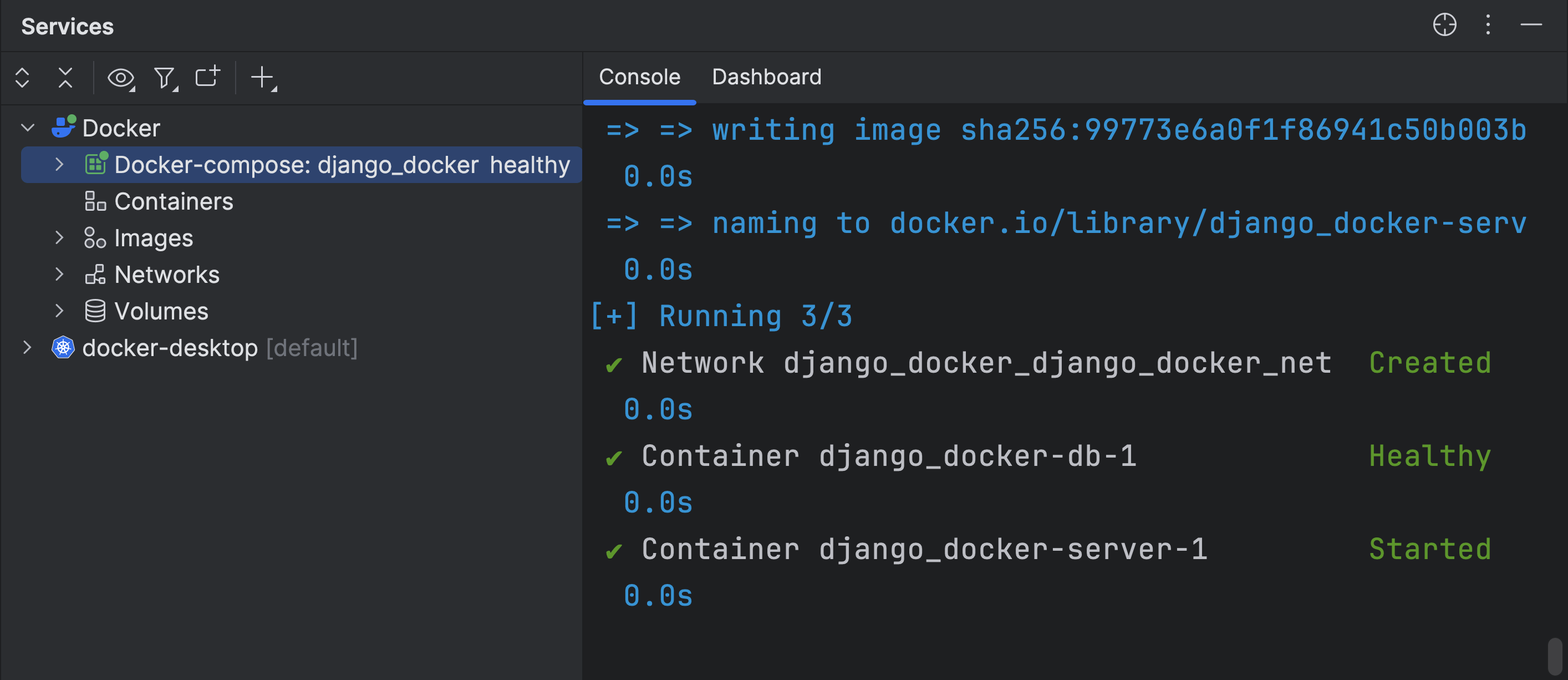Expand the Networks node
The image size is (1568, 680).
[x=59, y=275]
